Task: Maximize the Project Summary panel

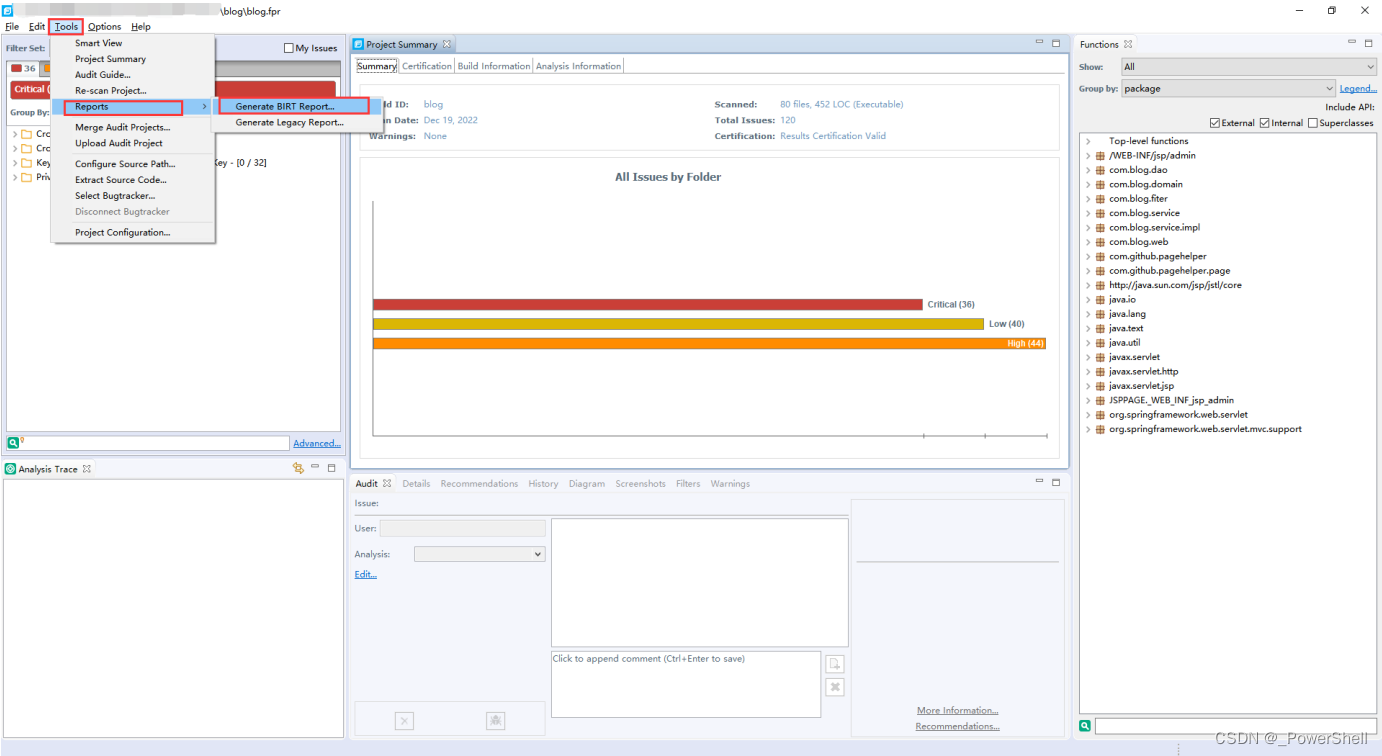Action: [x=1056, y=43]
